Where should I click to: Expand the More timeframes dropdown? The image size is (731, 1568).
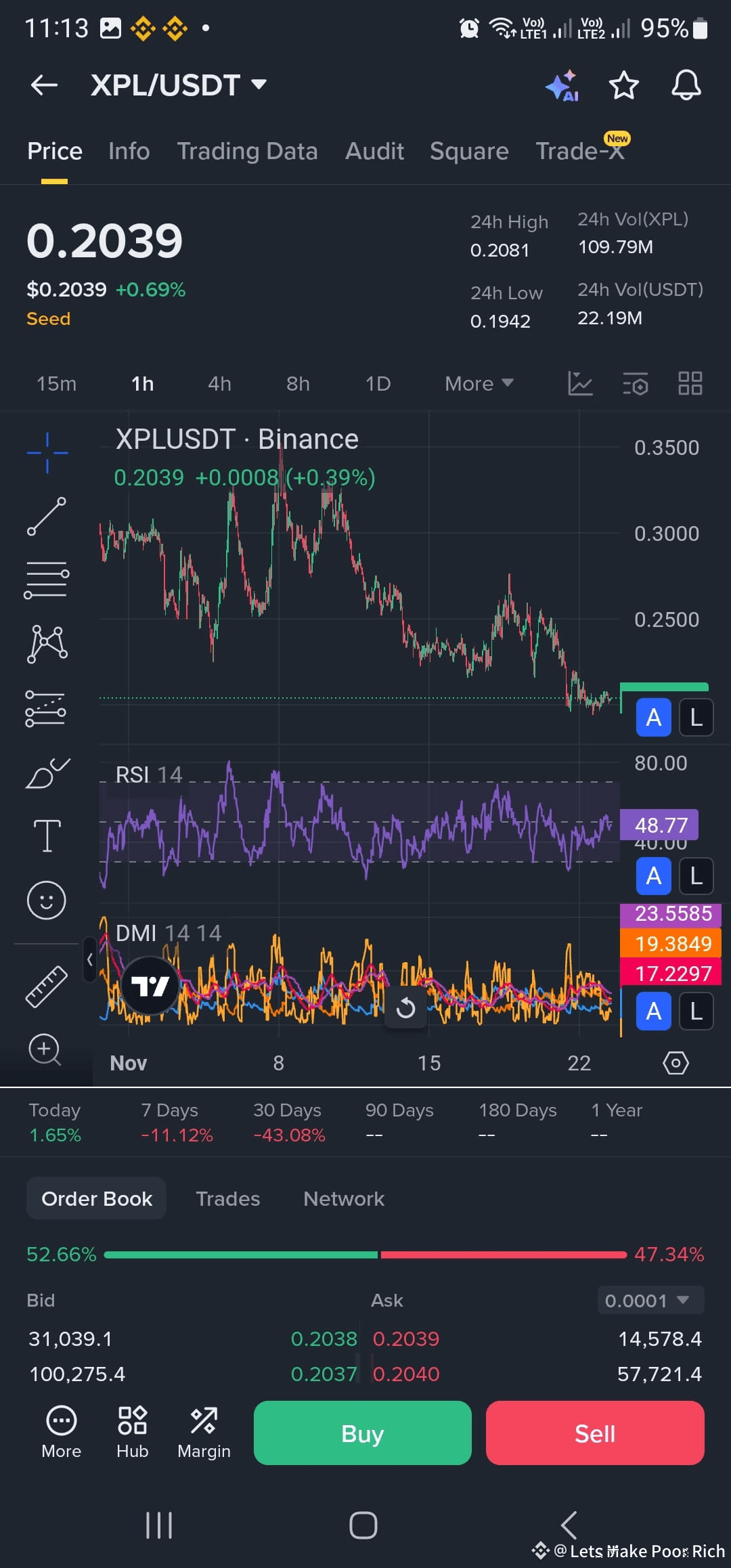479,384
